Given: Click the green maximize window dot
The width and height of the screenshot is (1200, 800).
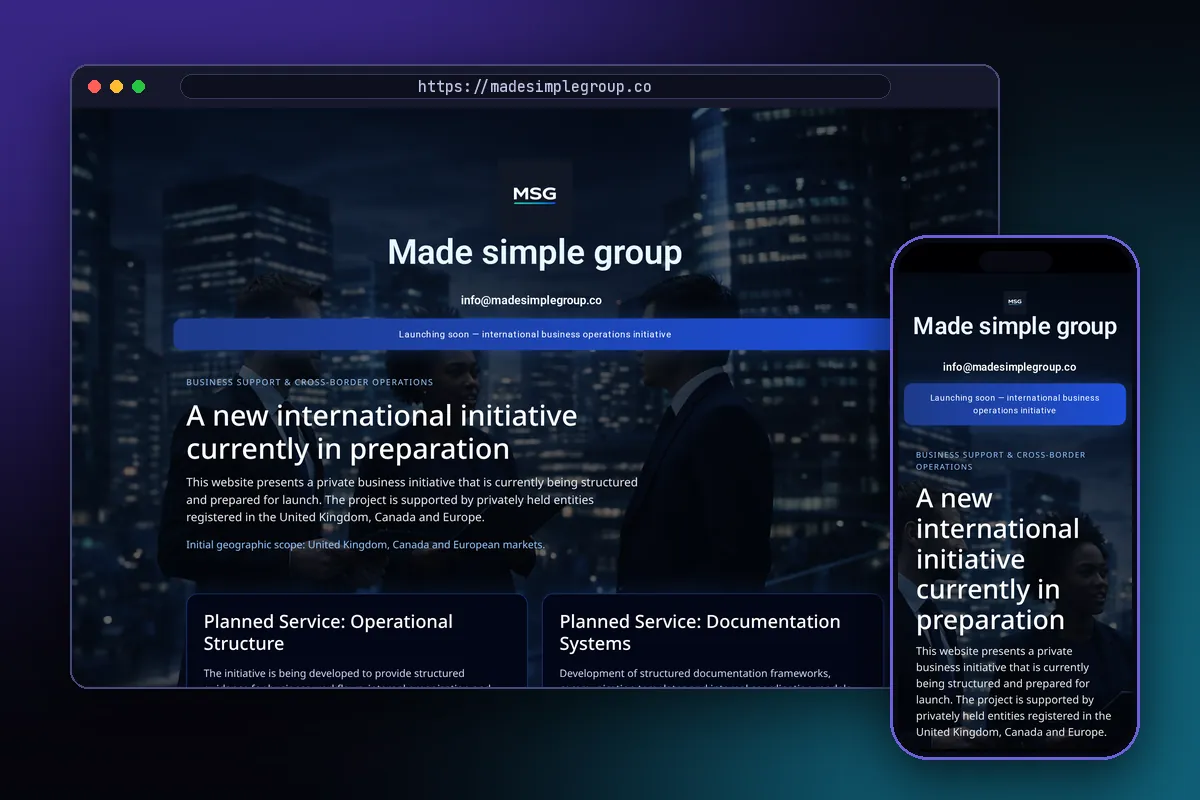Looking at the screenshot, I should [x=138, y=87].
